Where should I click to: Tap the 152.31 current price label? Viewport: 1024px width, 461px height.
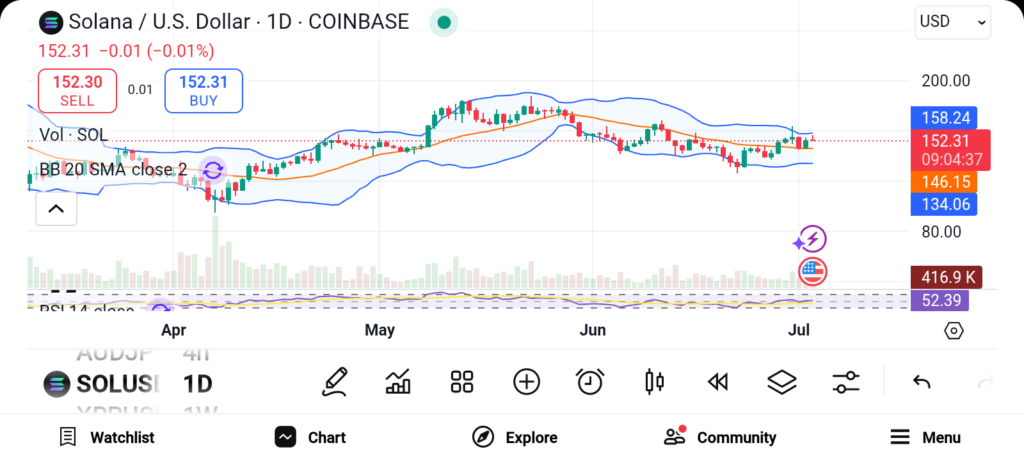[x=950, y=150]
